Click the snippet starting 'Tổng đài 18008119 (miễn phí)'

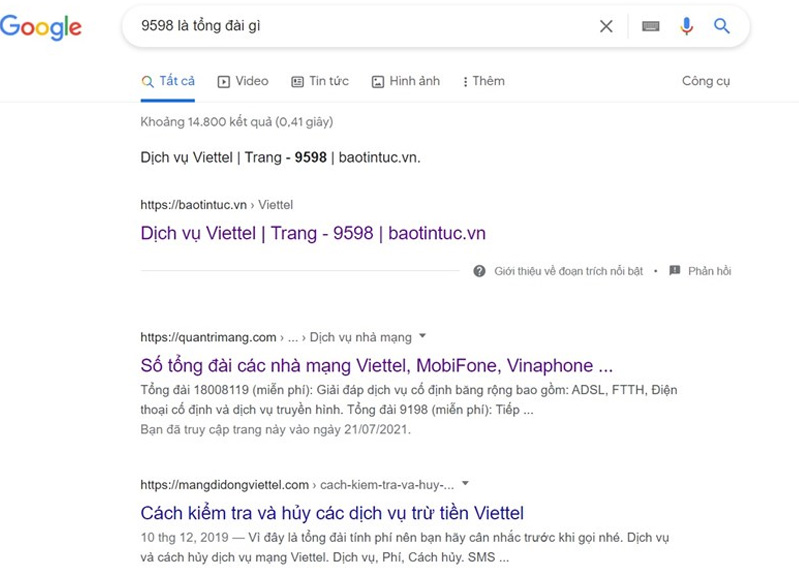[409, 400]
